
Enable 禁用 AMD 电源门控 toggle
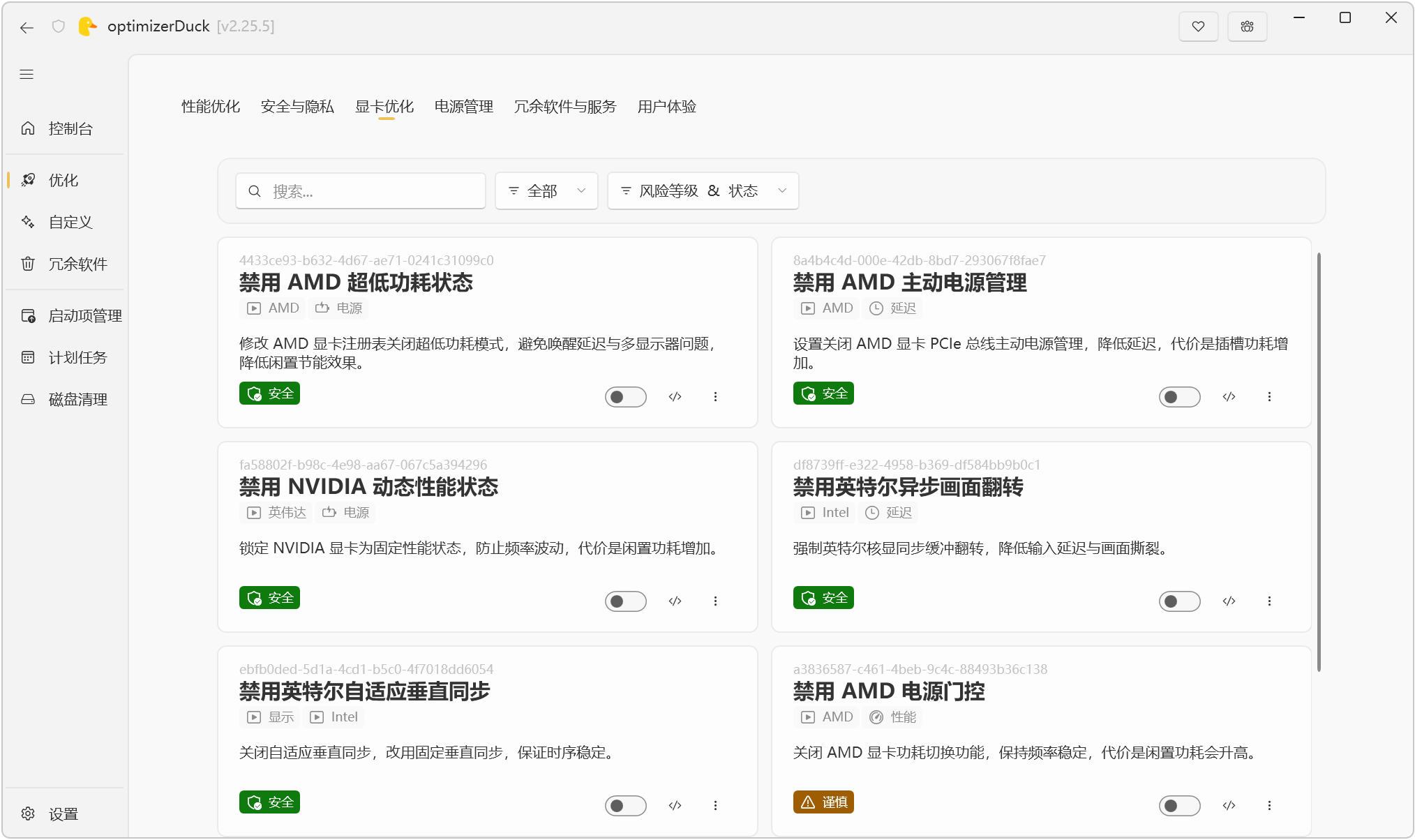click(1180, 806)
